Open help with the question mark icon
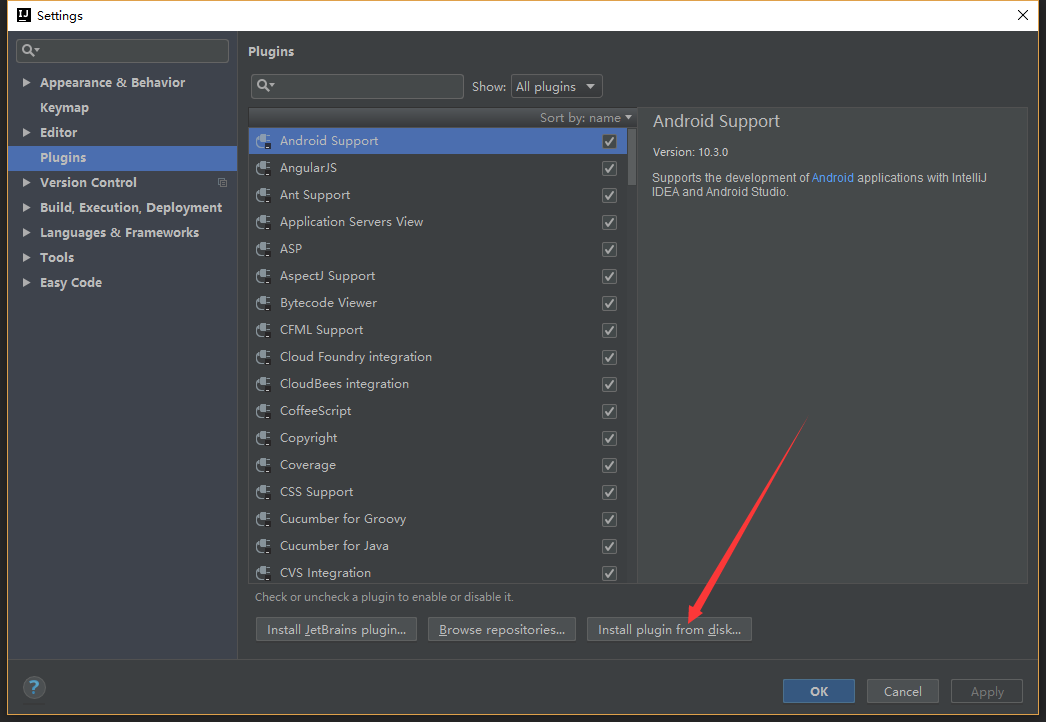Viewport: 1046px width, 722px height. tap(34, 687)
